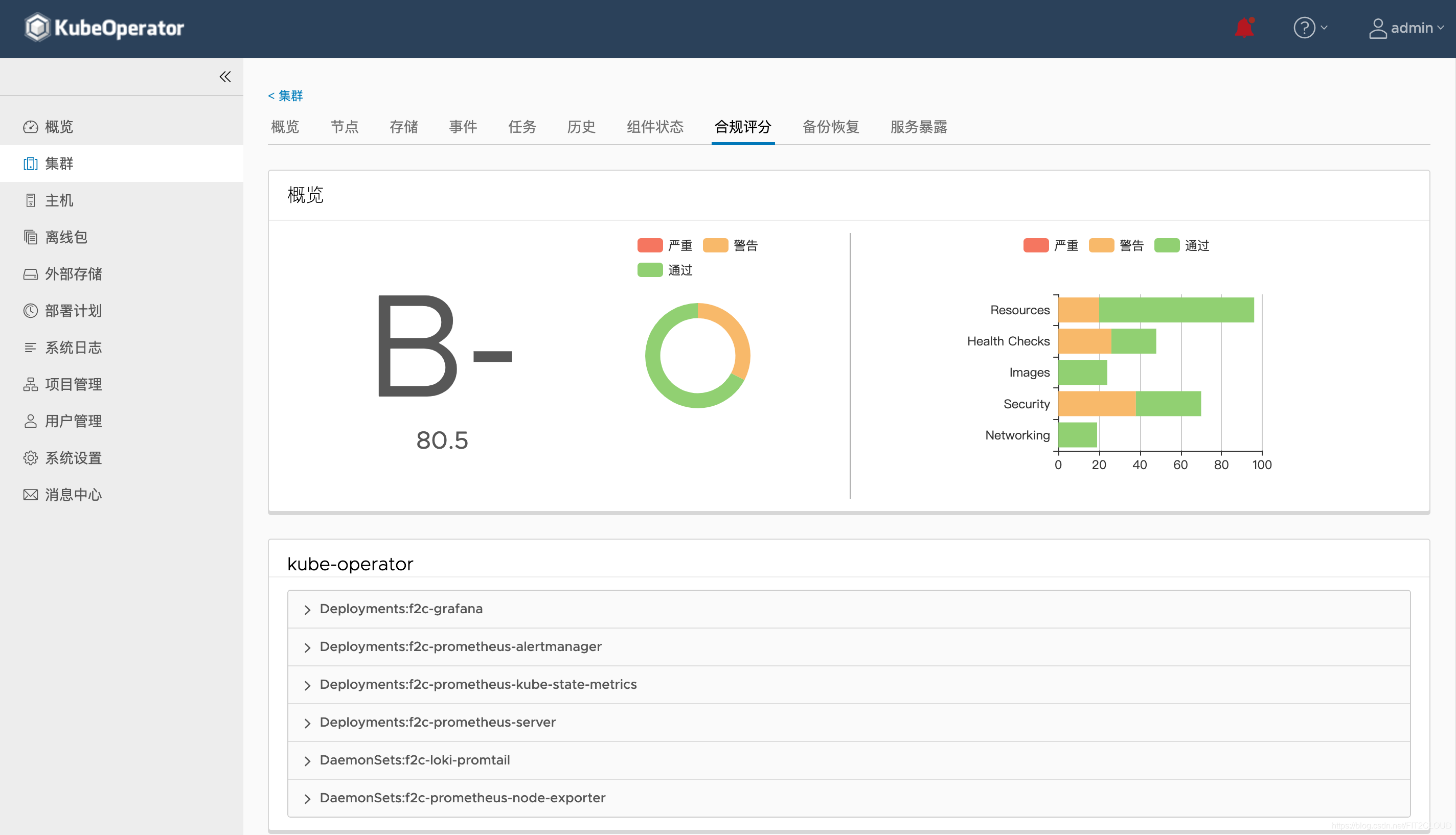Image resolution: width=1456 pixels, height=835 pixels.
Task: Collapse the sidebar with double chevron
Action: 225,77
